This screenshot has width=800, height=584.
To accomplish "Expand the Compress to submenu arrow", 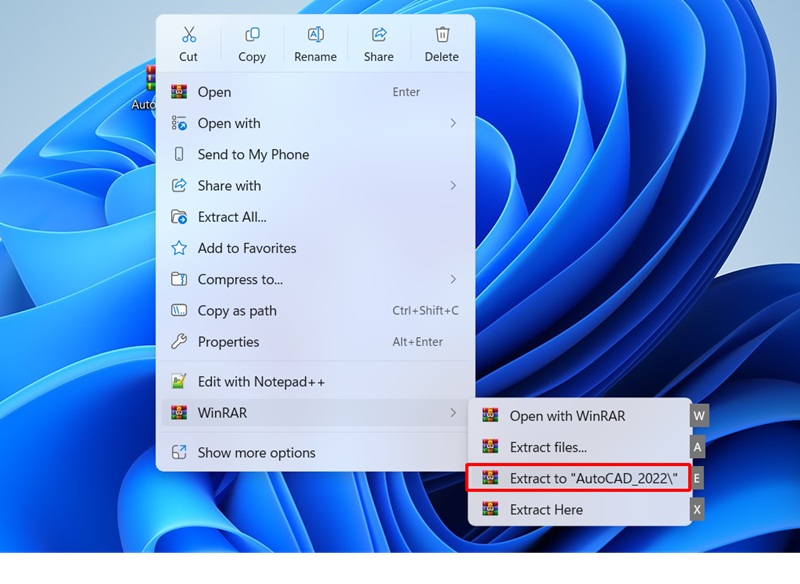I will 453,279.
